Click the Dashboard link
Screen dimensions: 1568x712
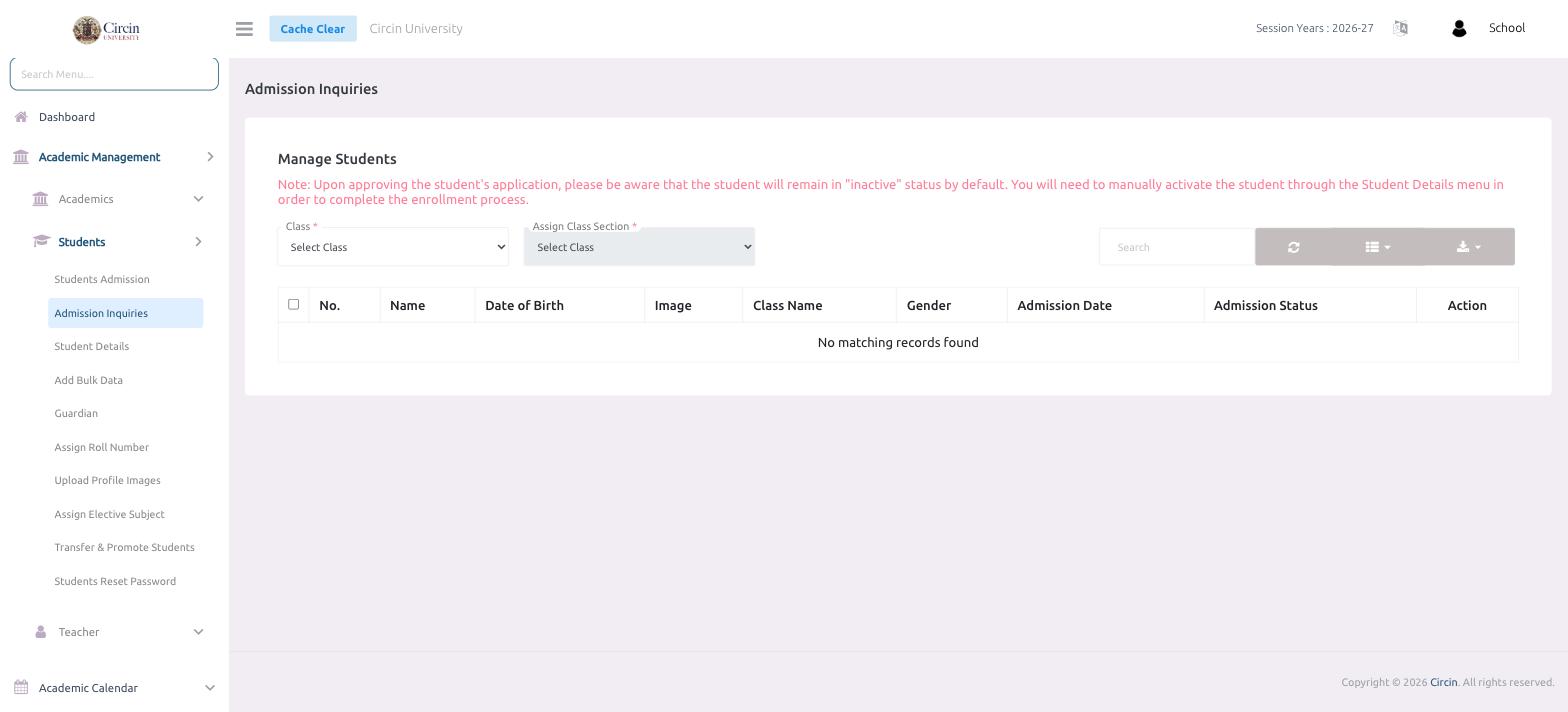tap(67, 117)
